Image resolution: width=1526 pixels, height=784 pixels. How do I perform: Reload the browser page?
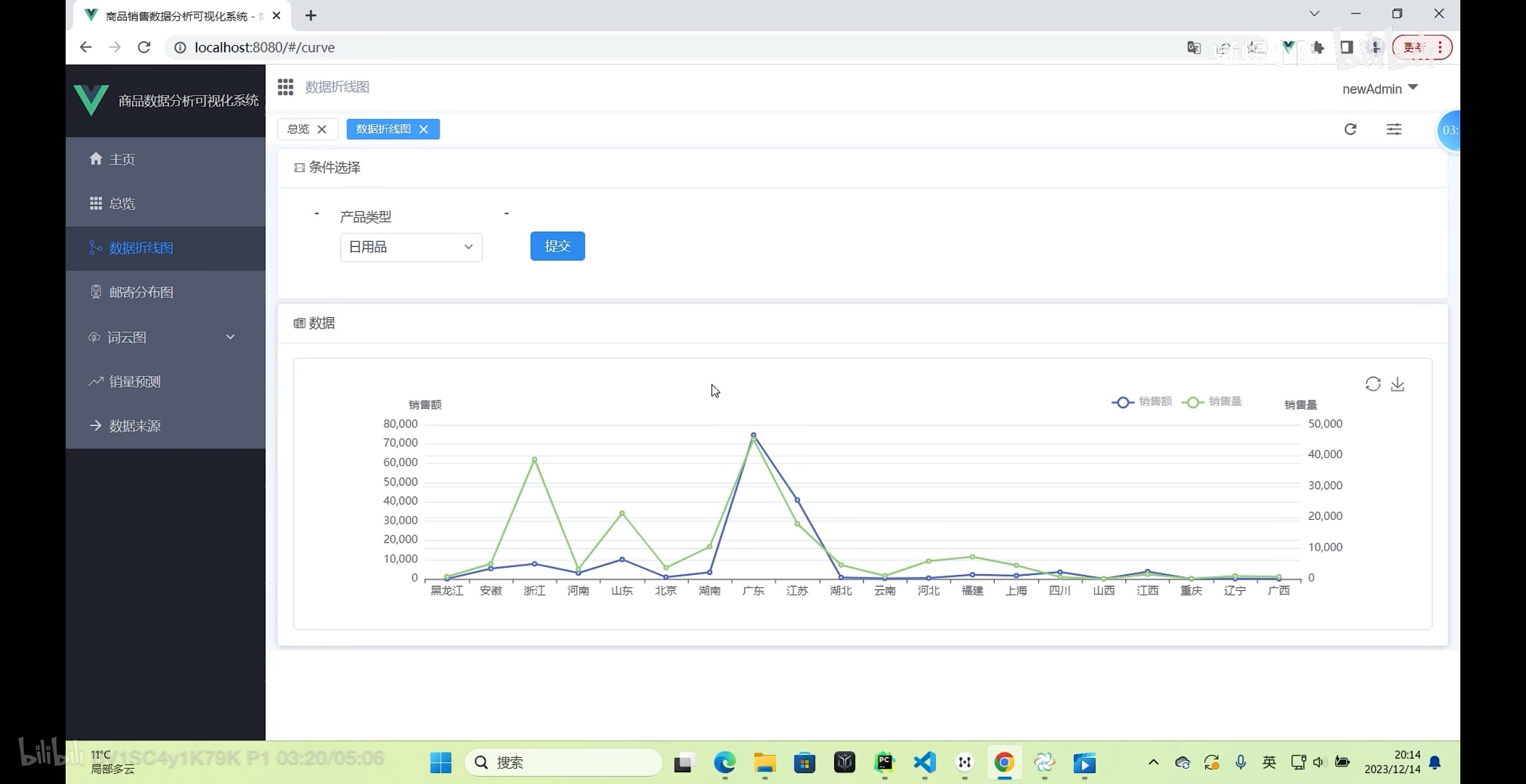(x=143, y=47)
